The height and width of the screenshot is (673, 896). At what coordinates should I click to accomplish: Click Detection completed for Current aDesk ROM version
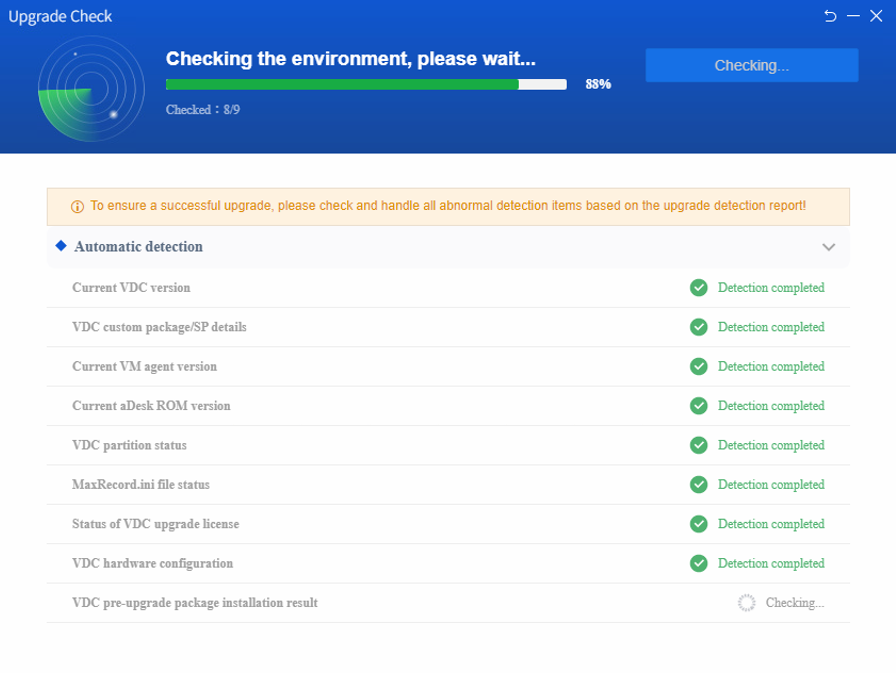coord(771,406)
